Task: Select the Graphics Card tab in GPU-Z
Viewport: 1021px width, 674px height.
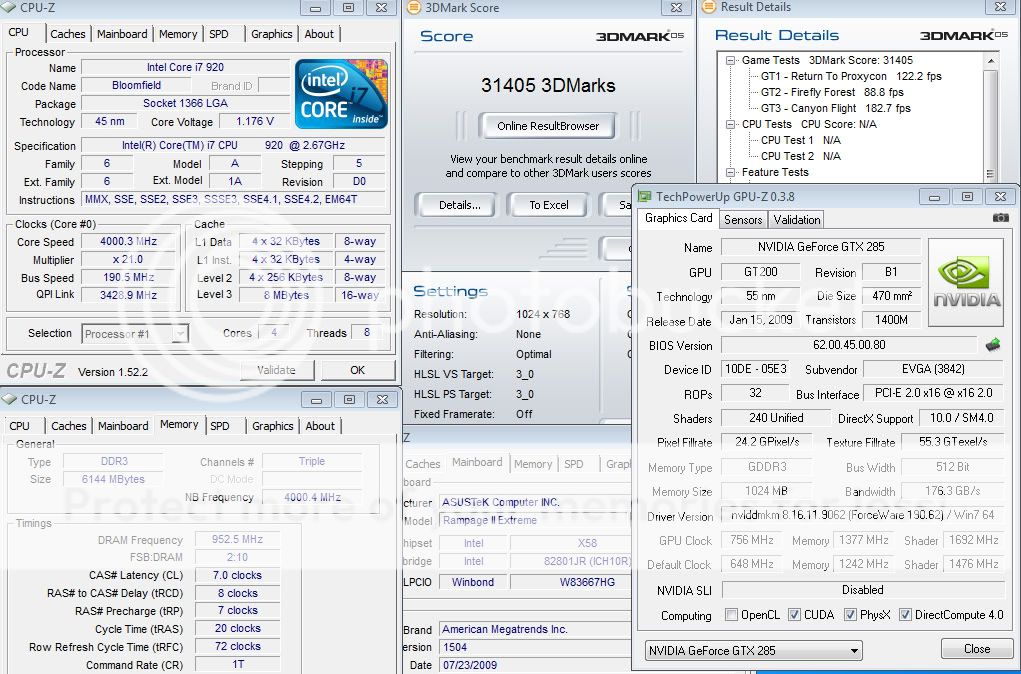Action: (x=678, y=218)
